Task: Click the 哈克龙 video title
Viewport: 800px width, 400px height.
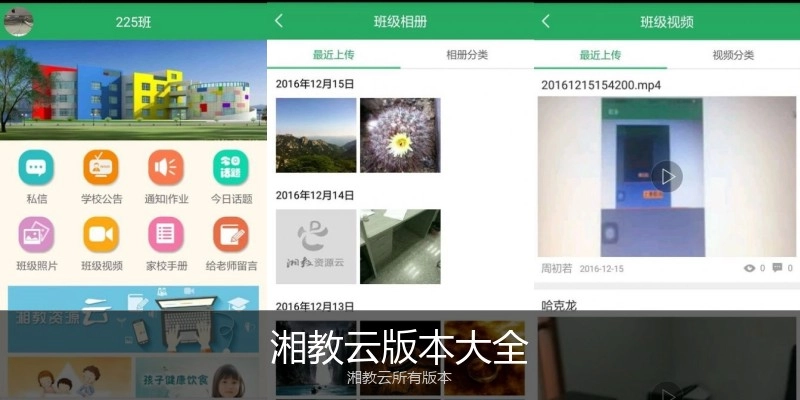Action: point(559,306)
